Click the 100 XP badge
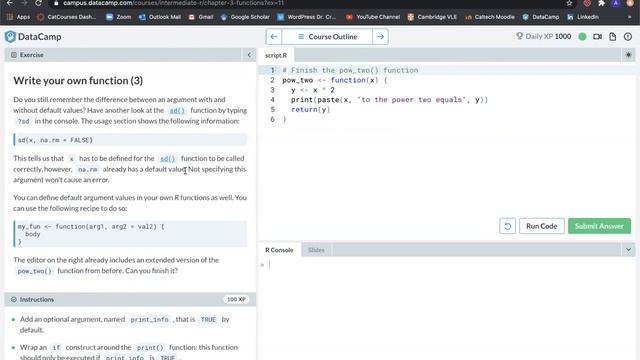This screenshot has height=360, width=640. point(236,300)
